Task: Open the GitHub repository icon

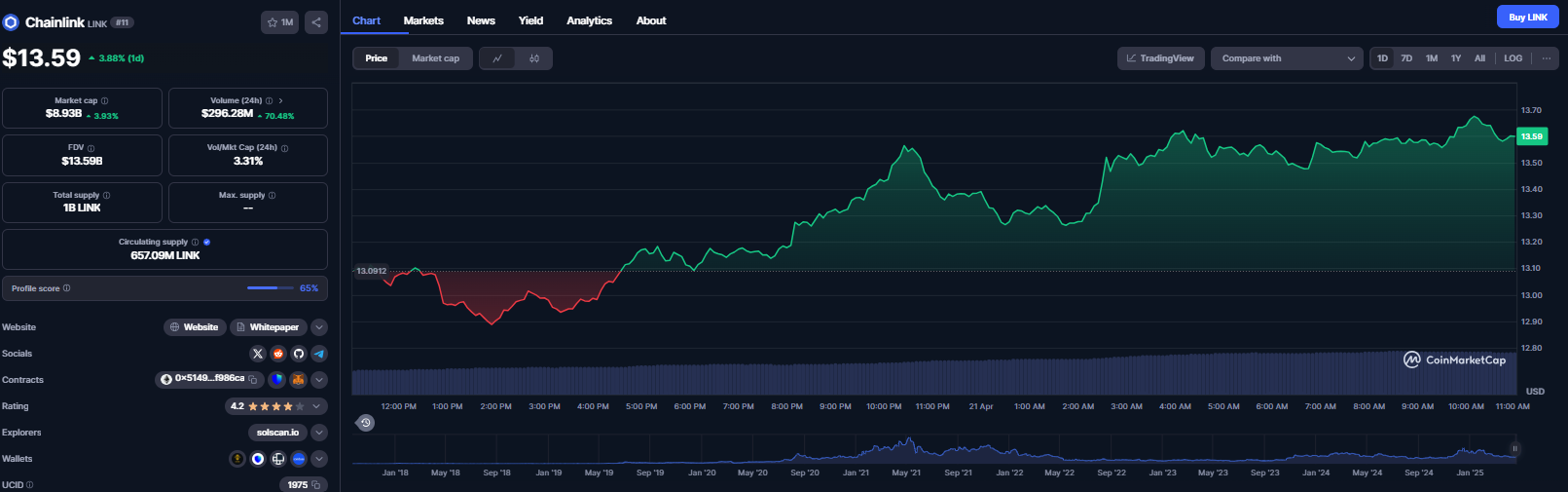Action: pyautogui.click(x=299, y=354)
